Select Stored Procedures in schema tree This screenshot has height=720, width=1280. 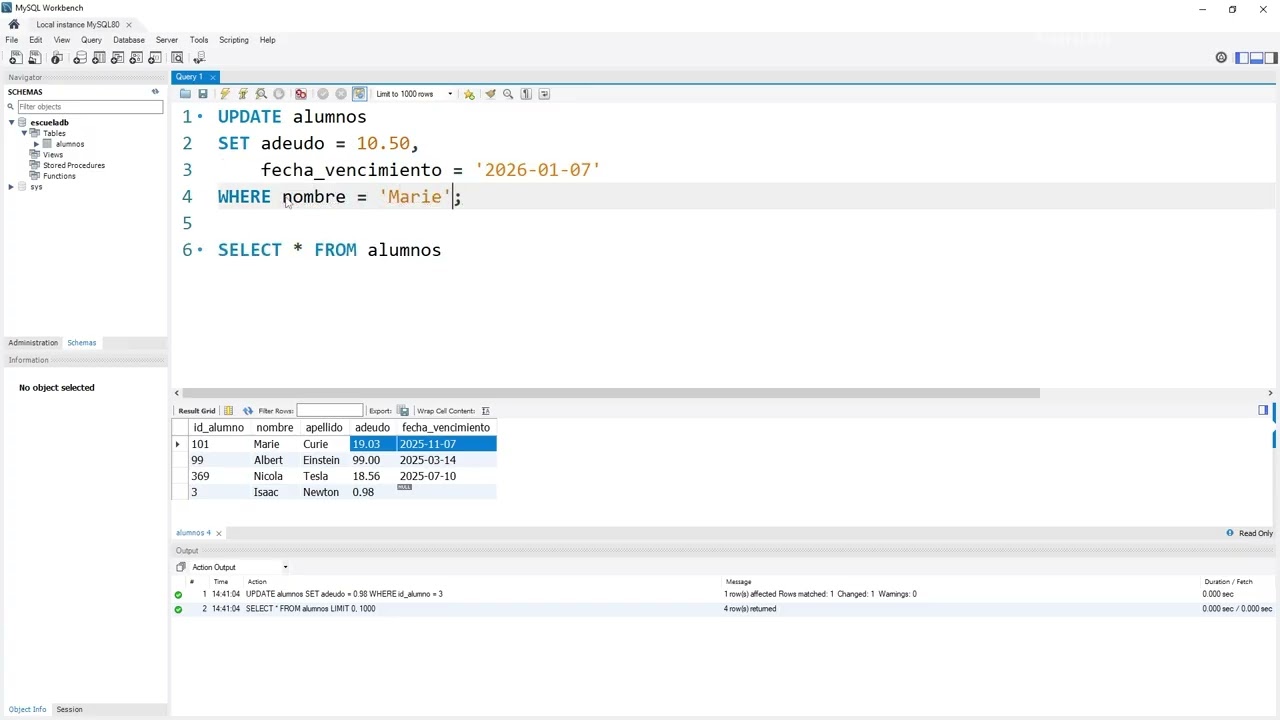pos(74,165)
